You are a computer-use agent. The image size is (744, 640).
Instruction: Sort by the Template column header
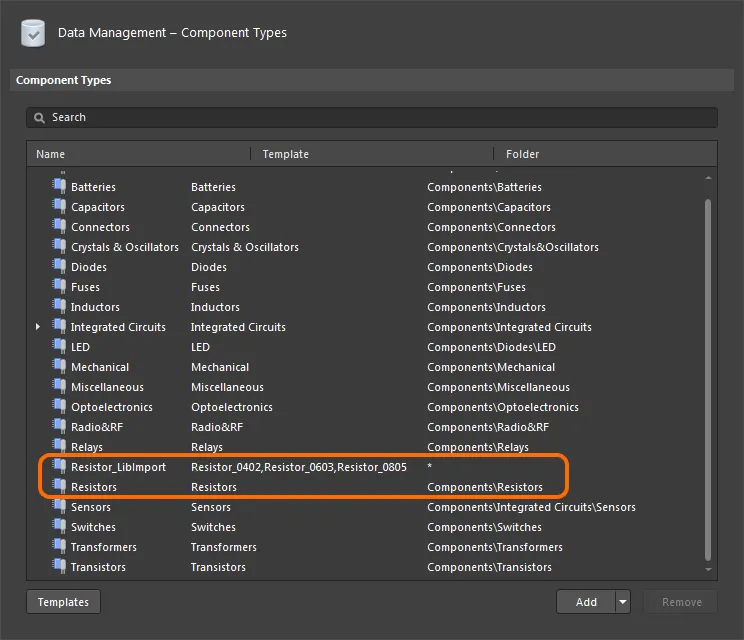tap(285, 154)
